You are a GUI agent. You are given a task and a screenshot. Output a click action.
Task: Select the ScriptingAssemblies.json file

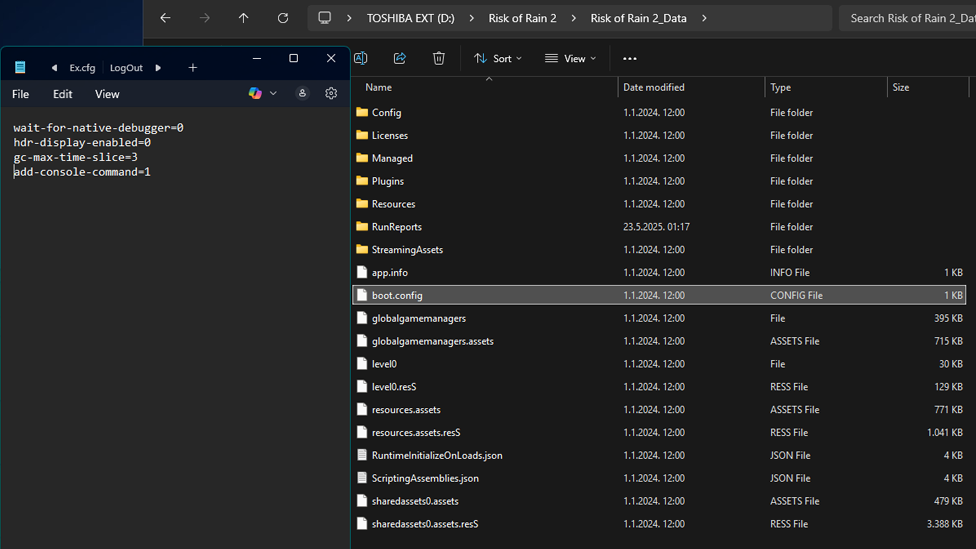pos(659,478)
